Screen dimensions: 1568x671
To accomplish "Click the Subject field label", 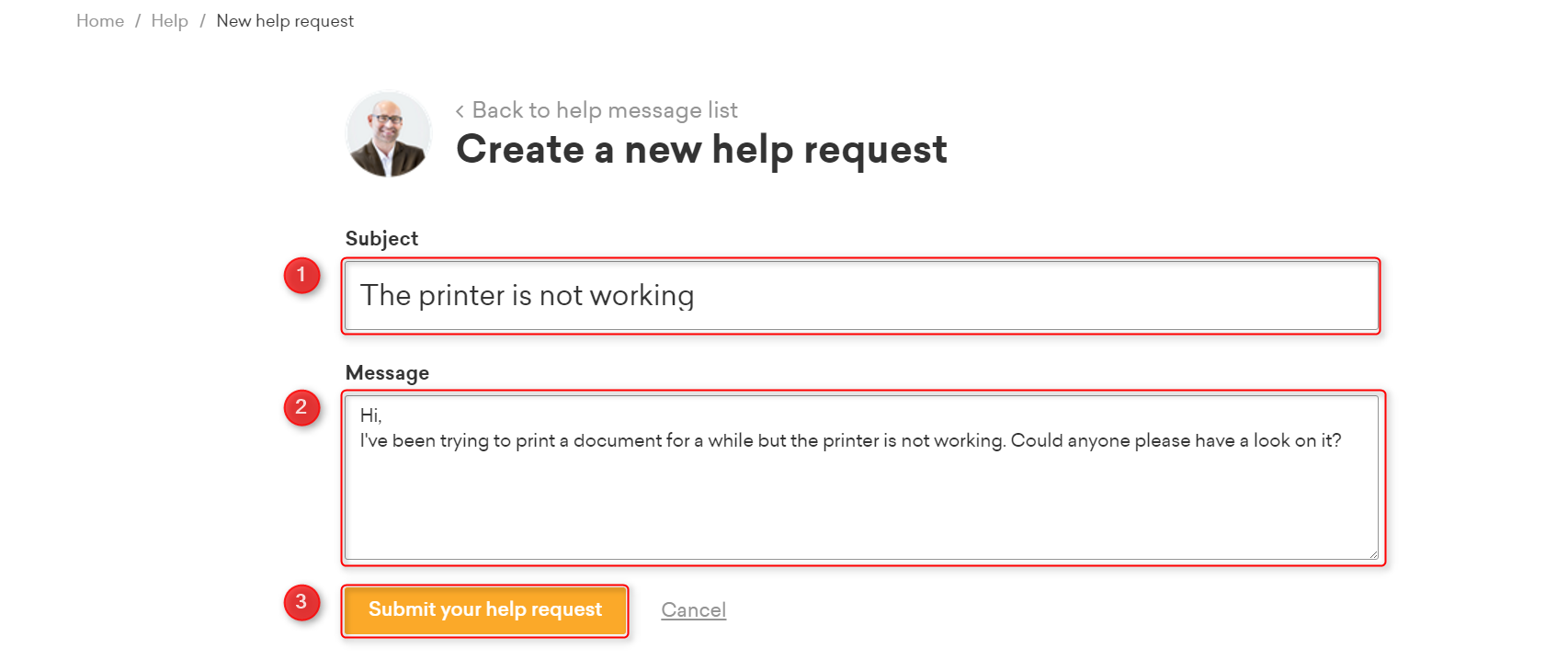I will tap(381, 239).
